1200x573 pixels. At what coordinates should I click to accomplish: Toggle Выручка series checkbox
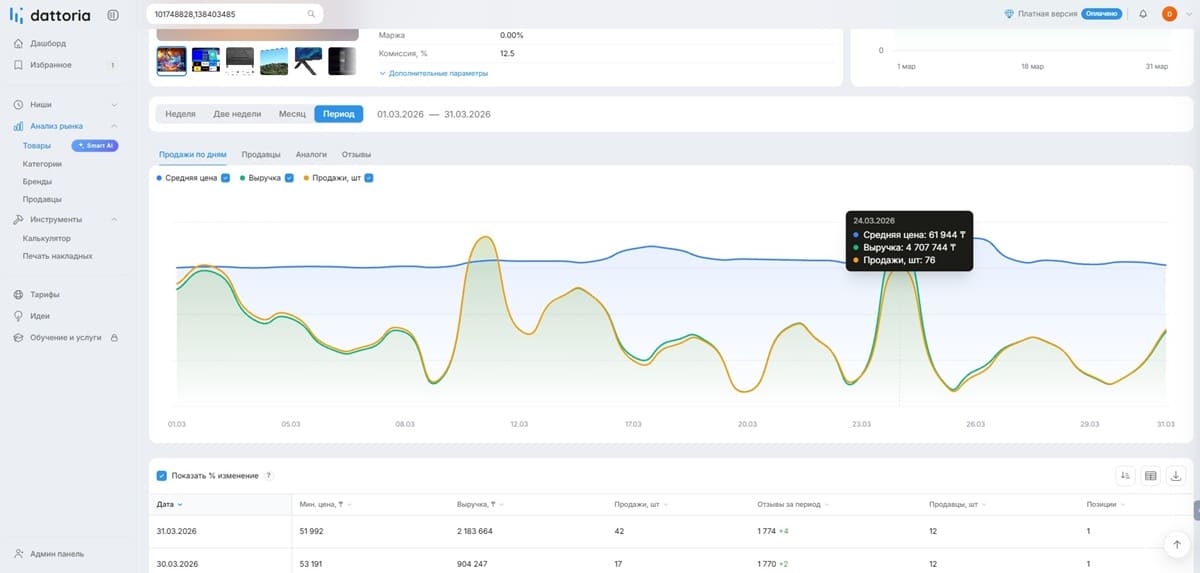(289, 178)
